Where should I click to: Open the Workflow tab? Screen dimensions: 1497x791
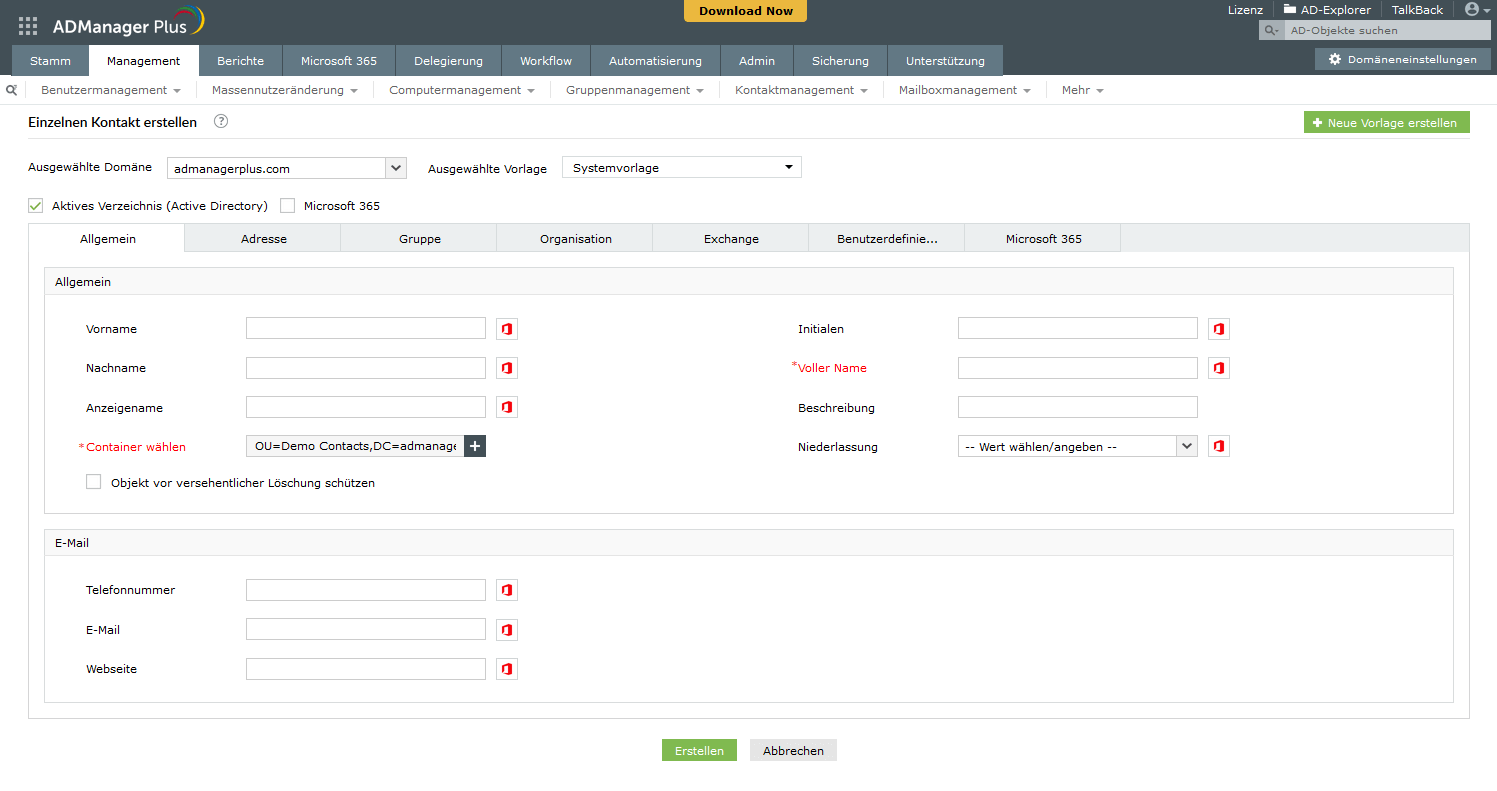point(546,61)
